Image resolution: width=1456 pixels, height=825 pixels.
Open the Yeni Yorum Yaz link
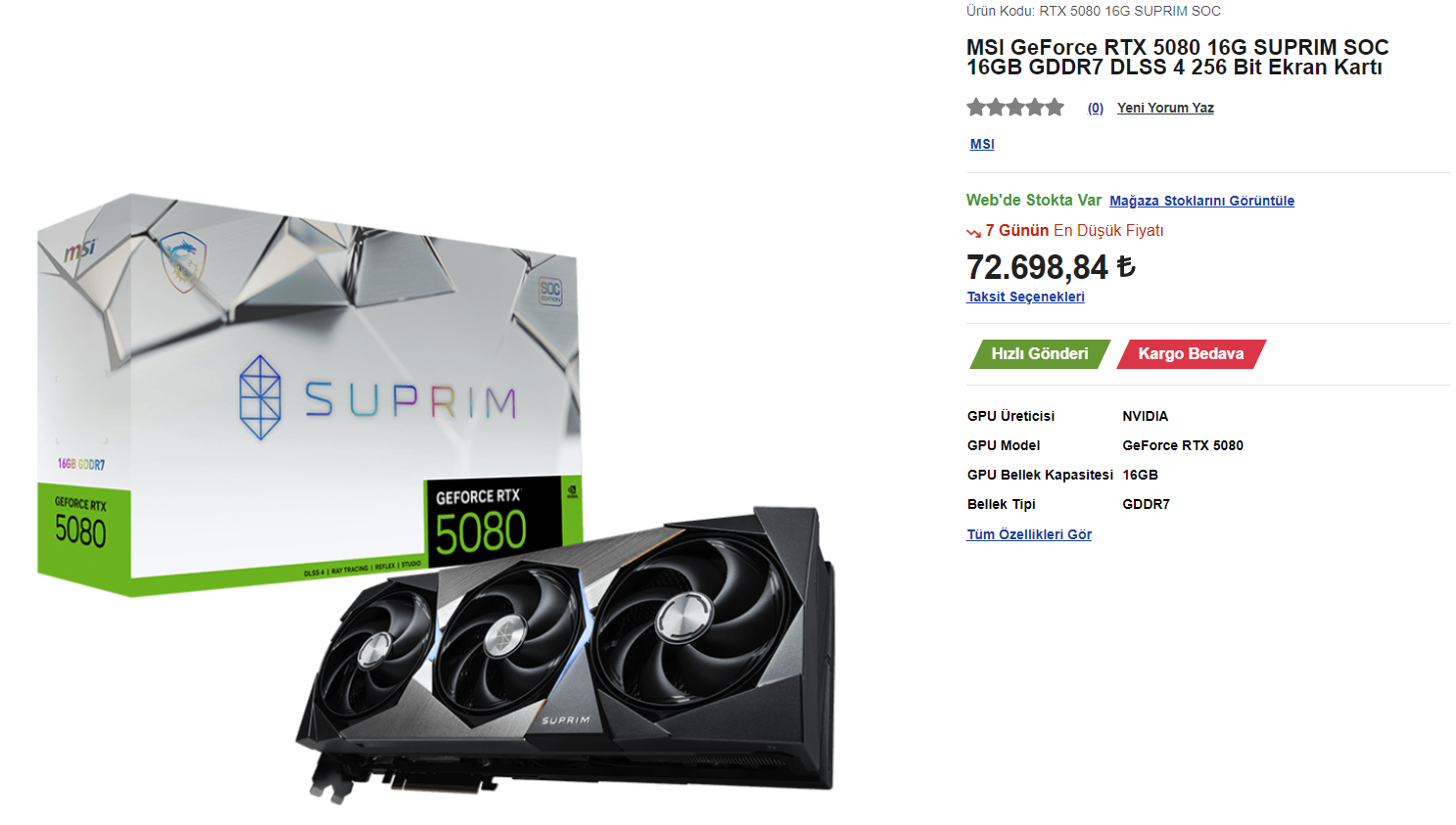pos(1165,108)
